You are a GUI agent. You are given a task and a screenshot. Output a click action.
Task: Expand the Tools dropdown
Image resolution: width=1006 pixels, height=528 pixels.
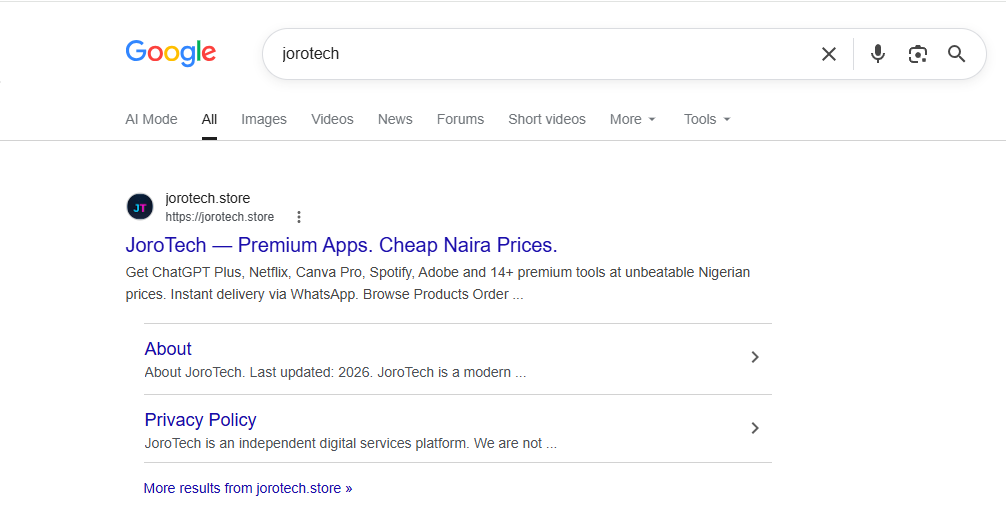(707, 119)
